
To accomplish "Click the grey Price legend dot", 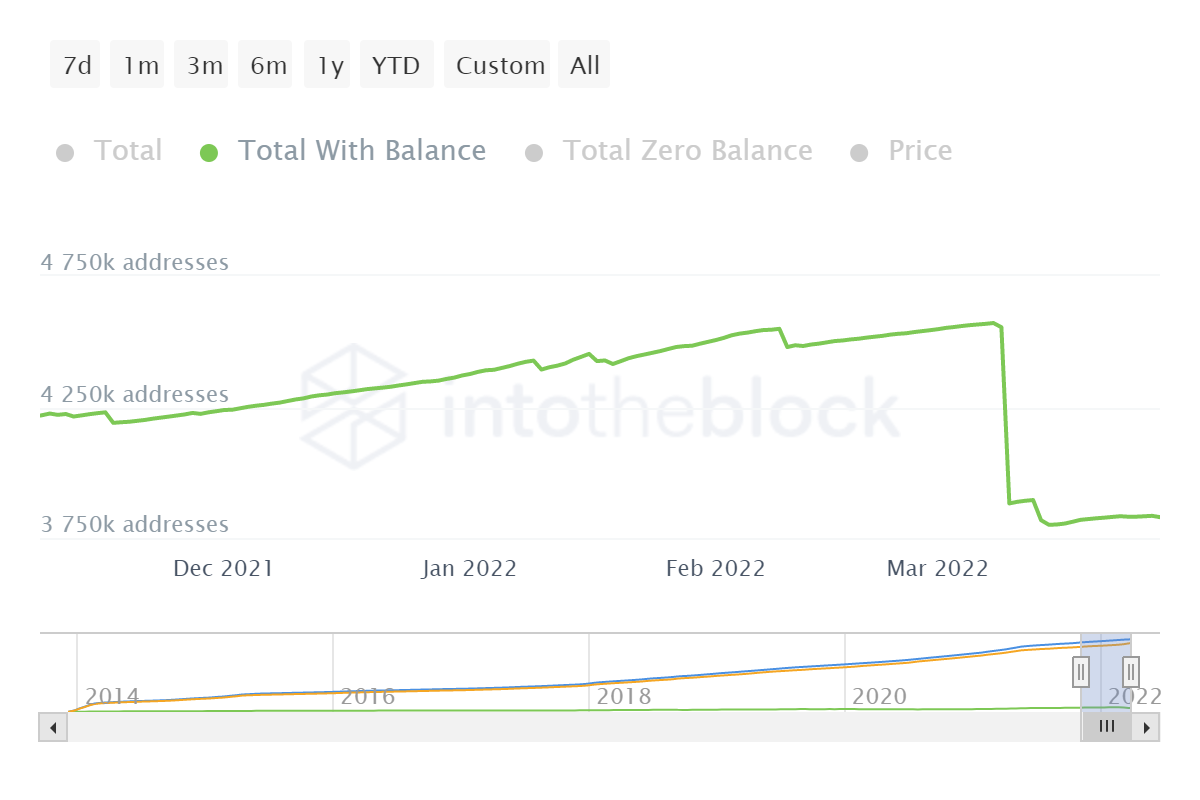I will (859, 152).
